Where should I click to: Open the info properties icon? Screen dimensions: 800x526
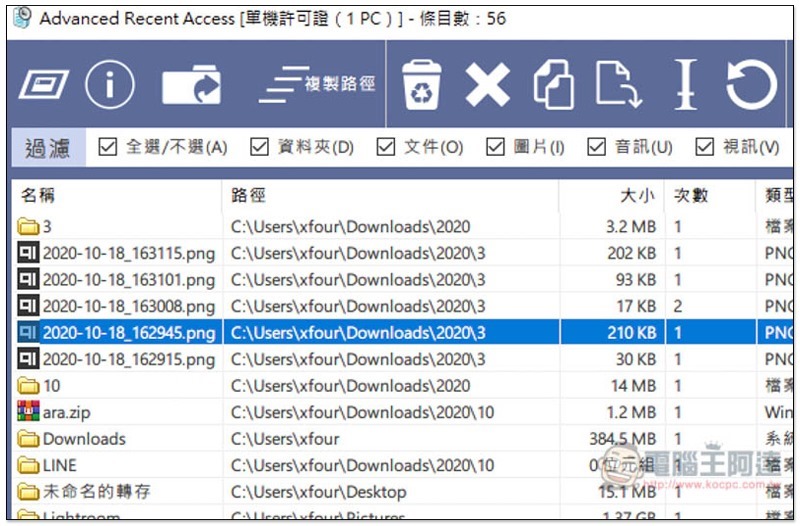[110, 85]
